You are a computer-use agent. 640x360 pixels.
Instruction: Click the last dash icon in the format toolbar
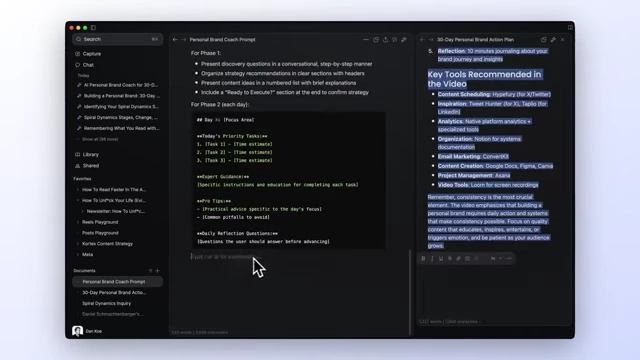point(509,258)
